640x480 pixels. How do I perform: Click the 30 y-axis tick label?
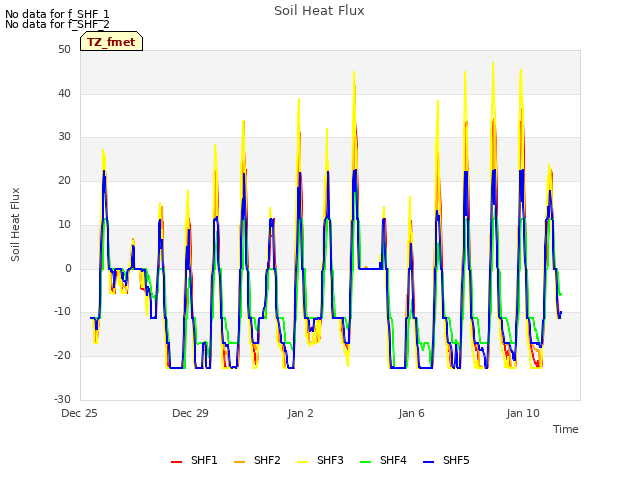tap(64, 137)
